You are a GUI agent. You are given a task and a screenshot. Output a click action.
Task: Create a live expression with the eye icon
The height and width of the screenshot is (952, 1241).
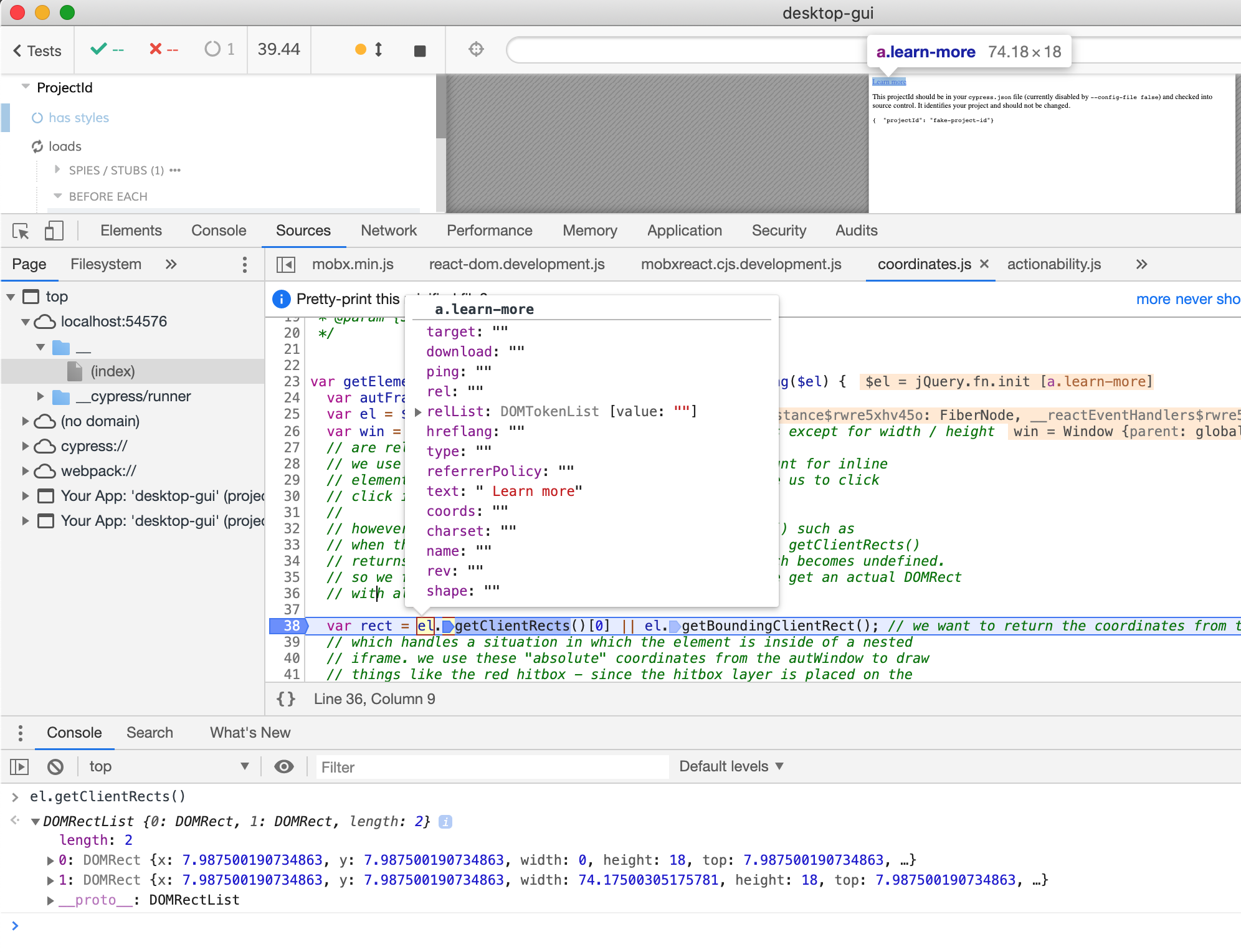(x=284, y=766)
